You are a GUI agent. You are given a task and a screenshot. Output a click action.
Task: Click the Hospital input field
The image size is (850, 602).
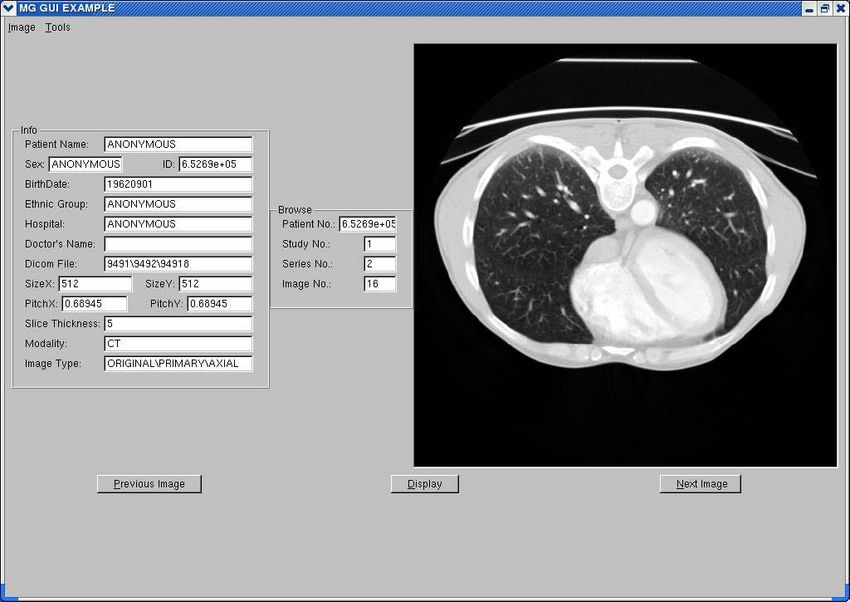pos(178,224)
